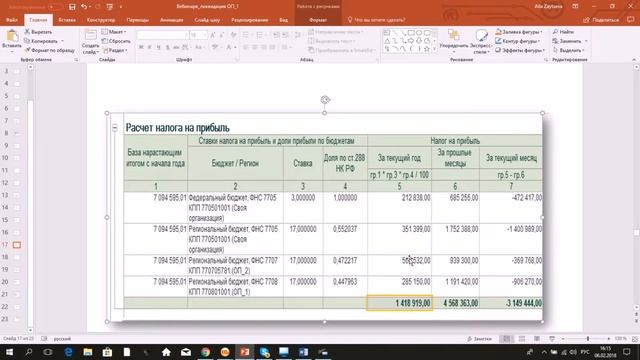This screenshot has height=360, width=640.
Task: Switch to Reading view icon in status bar
Action: point(537,339)
